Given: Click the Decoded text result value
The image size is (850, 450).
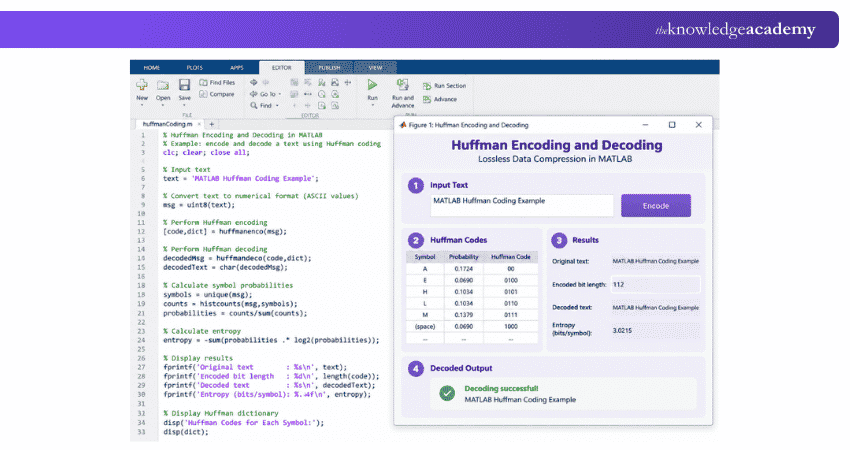Looking at the screenshot, I should tap(655, 307).
